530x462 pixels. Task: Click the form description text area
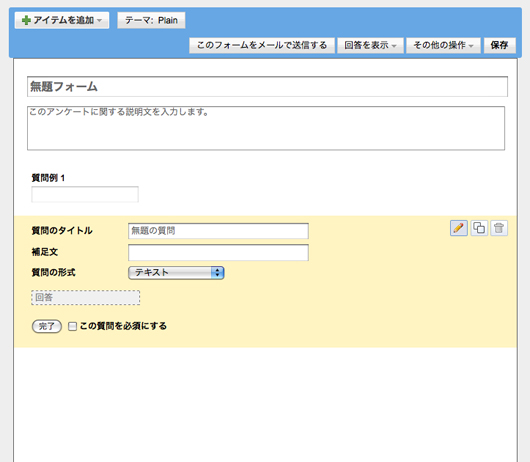click(x=266, y=128)
